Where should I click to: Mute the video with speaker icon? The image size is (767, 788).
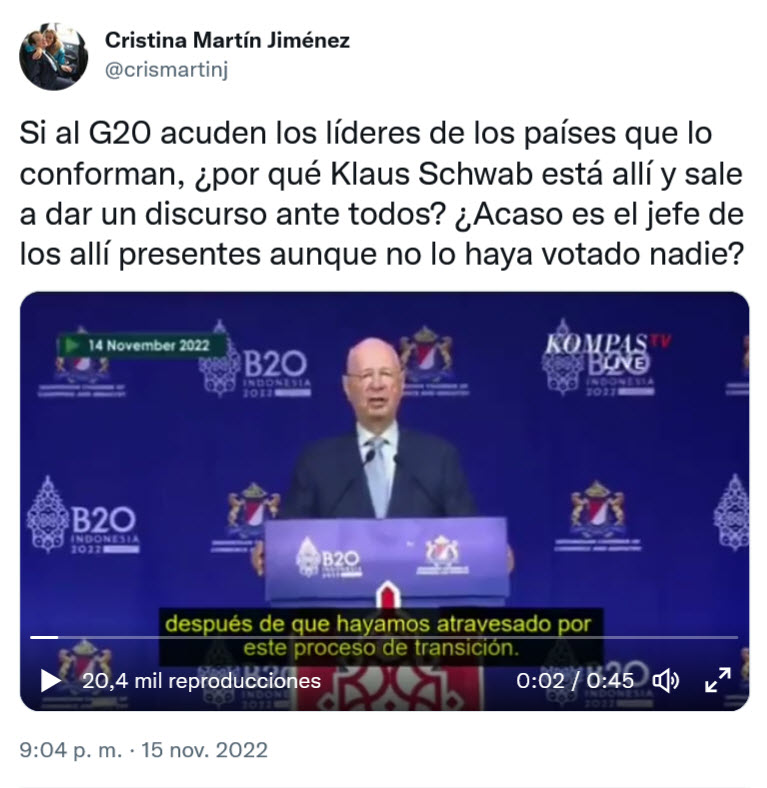(x=666, y=681)
